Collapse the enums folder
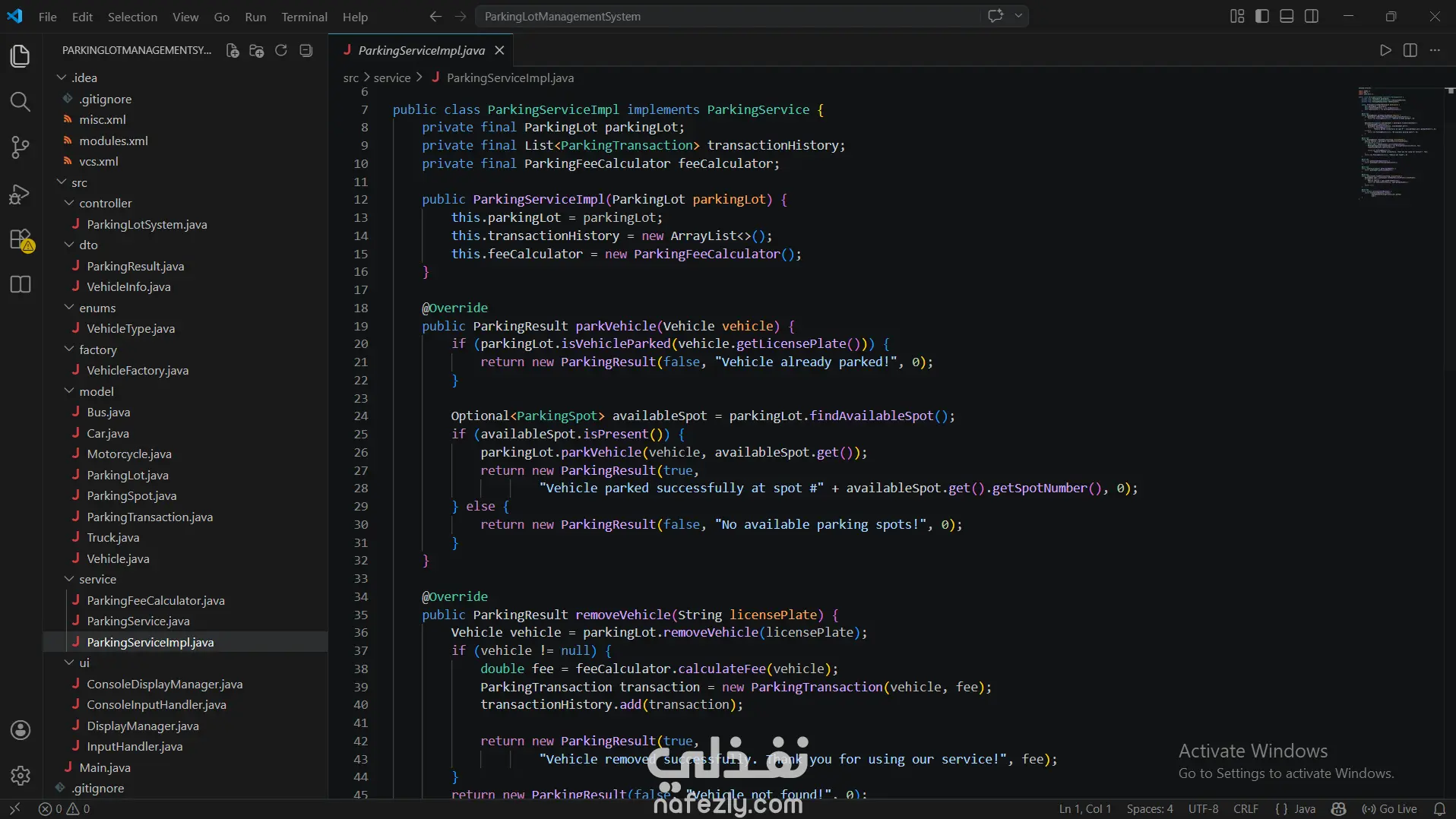This screenshot has height=819, width=1456. 185,308
